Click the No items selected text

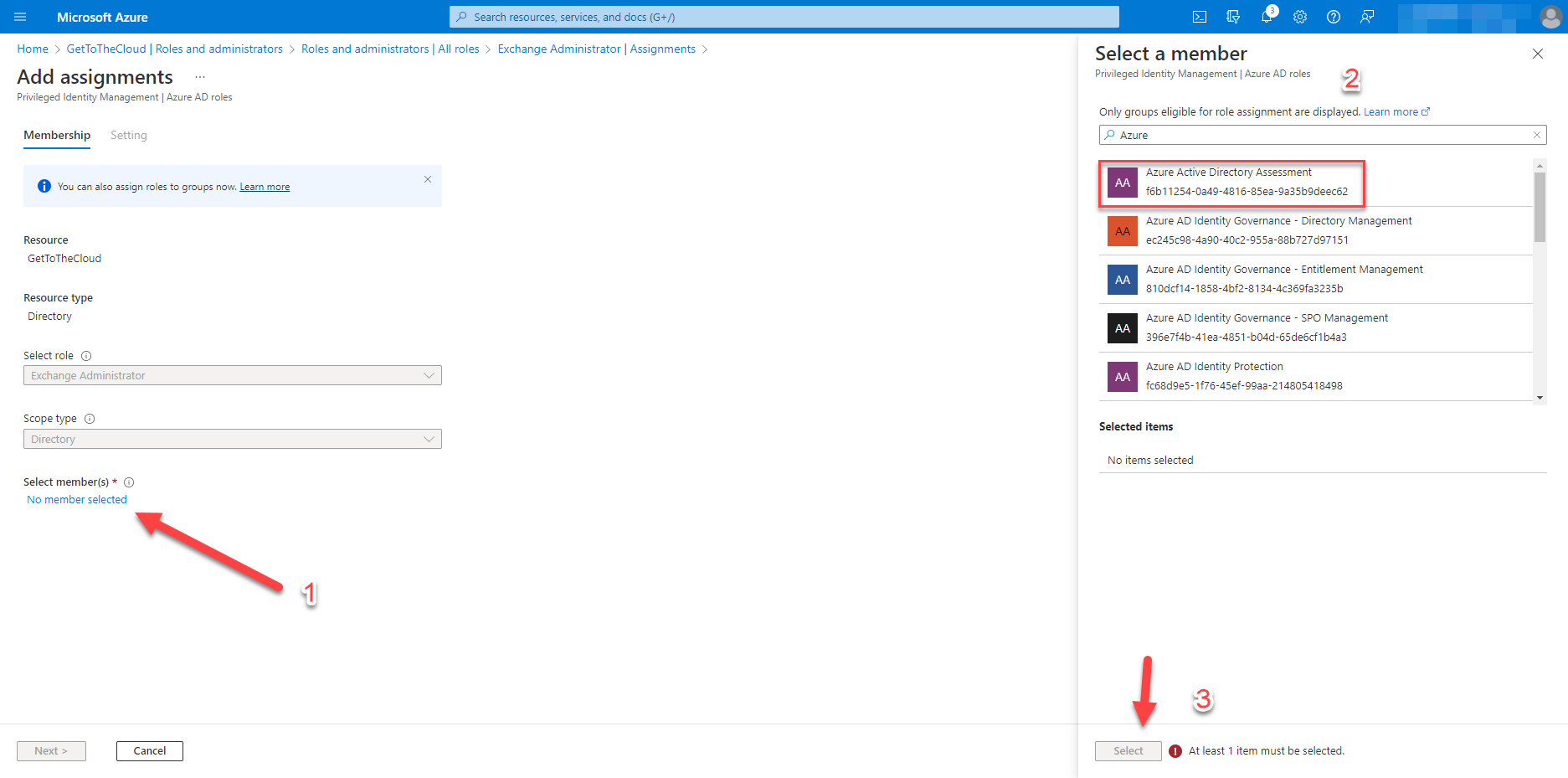(x=1150, y=461)
